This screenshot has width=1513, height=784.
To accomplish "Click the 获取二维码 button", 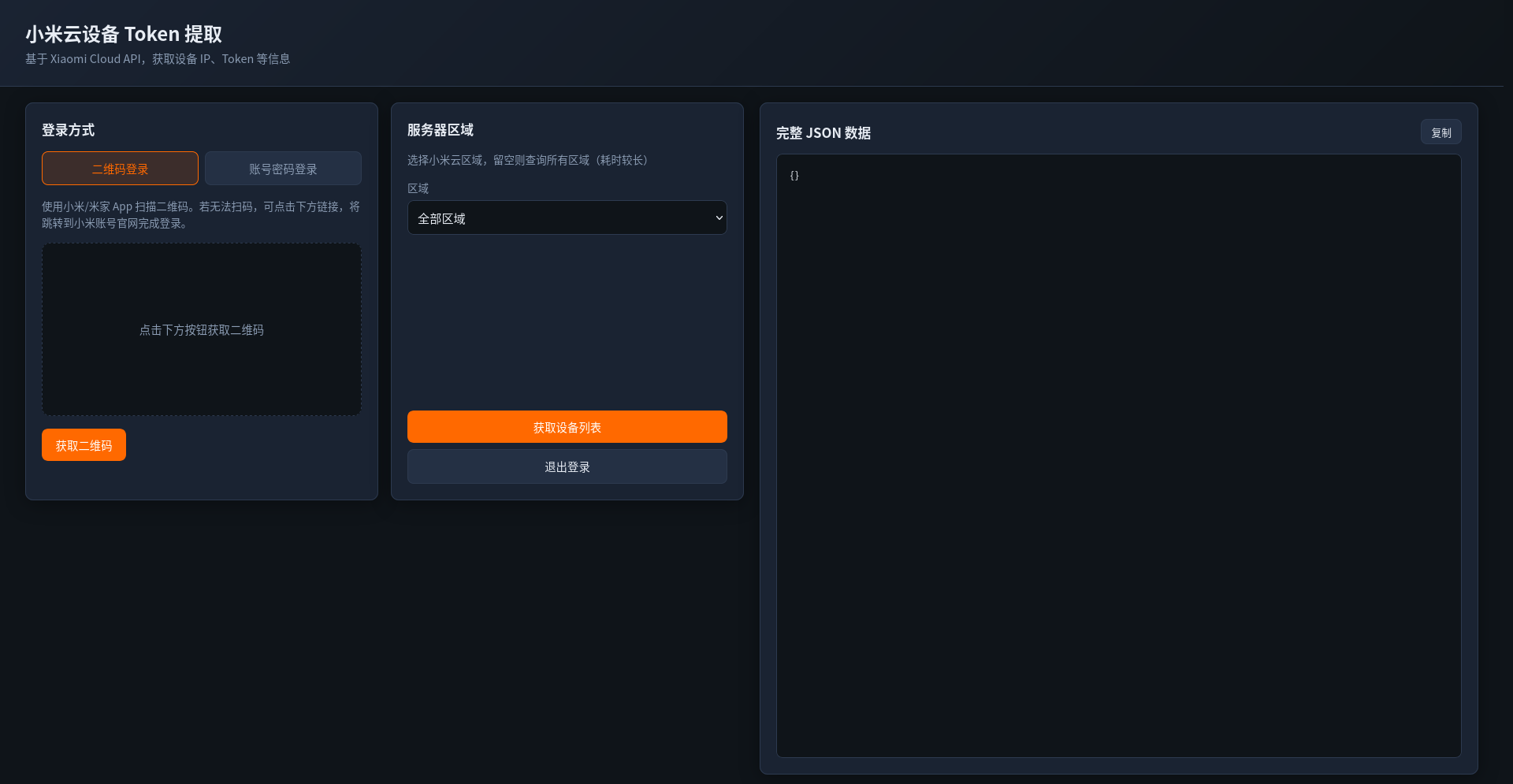I will 84,445.
